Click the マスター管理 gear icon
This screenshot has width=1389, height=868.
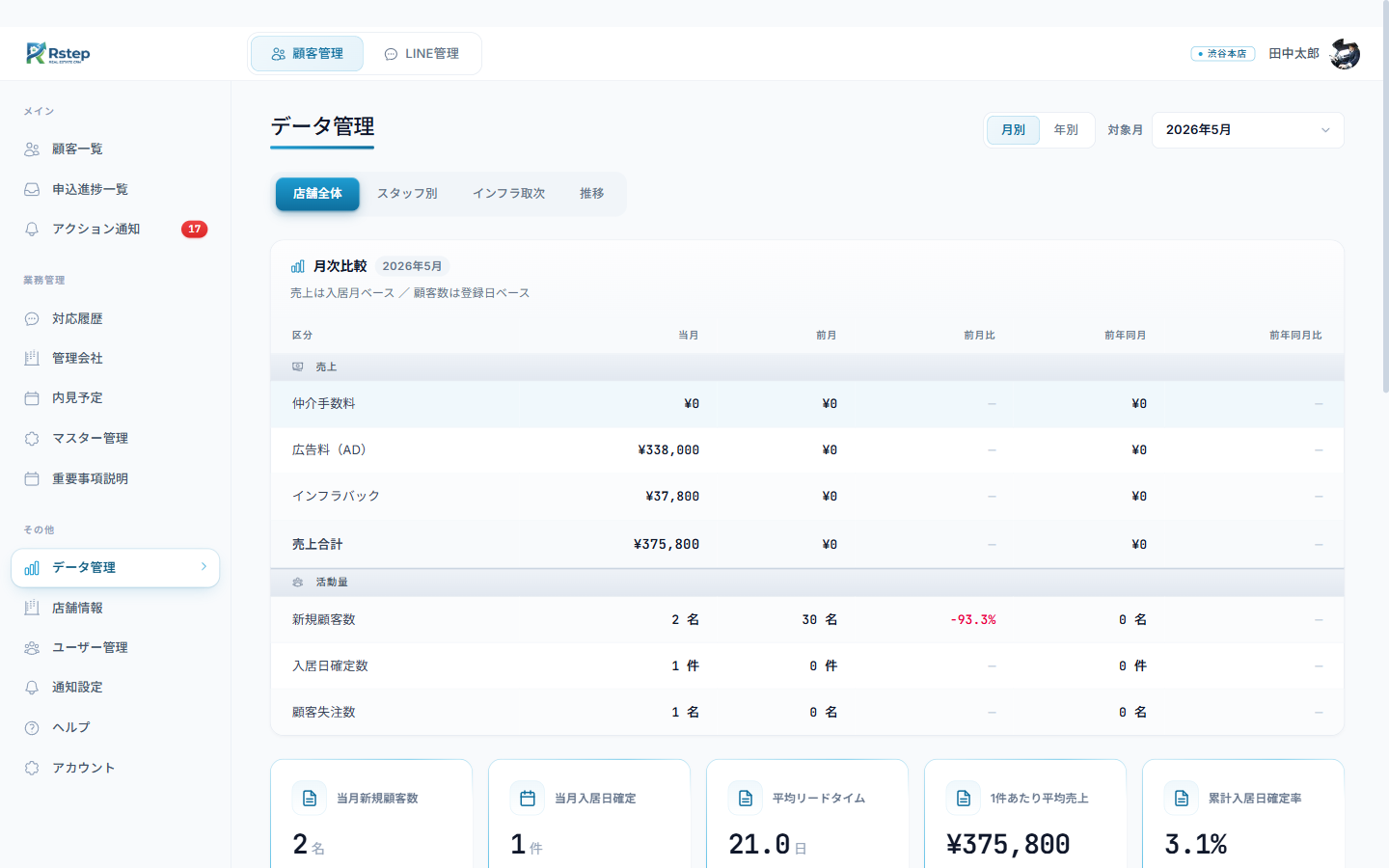pos(32,439)
